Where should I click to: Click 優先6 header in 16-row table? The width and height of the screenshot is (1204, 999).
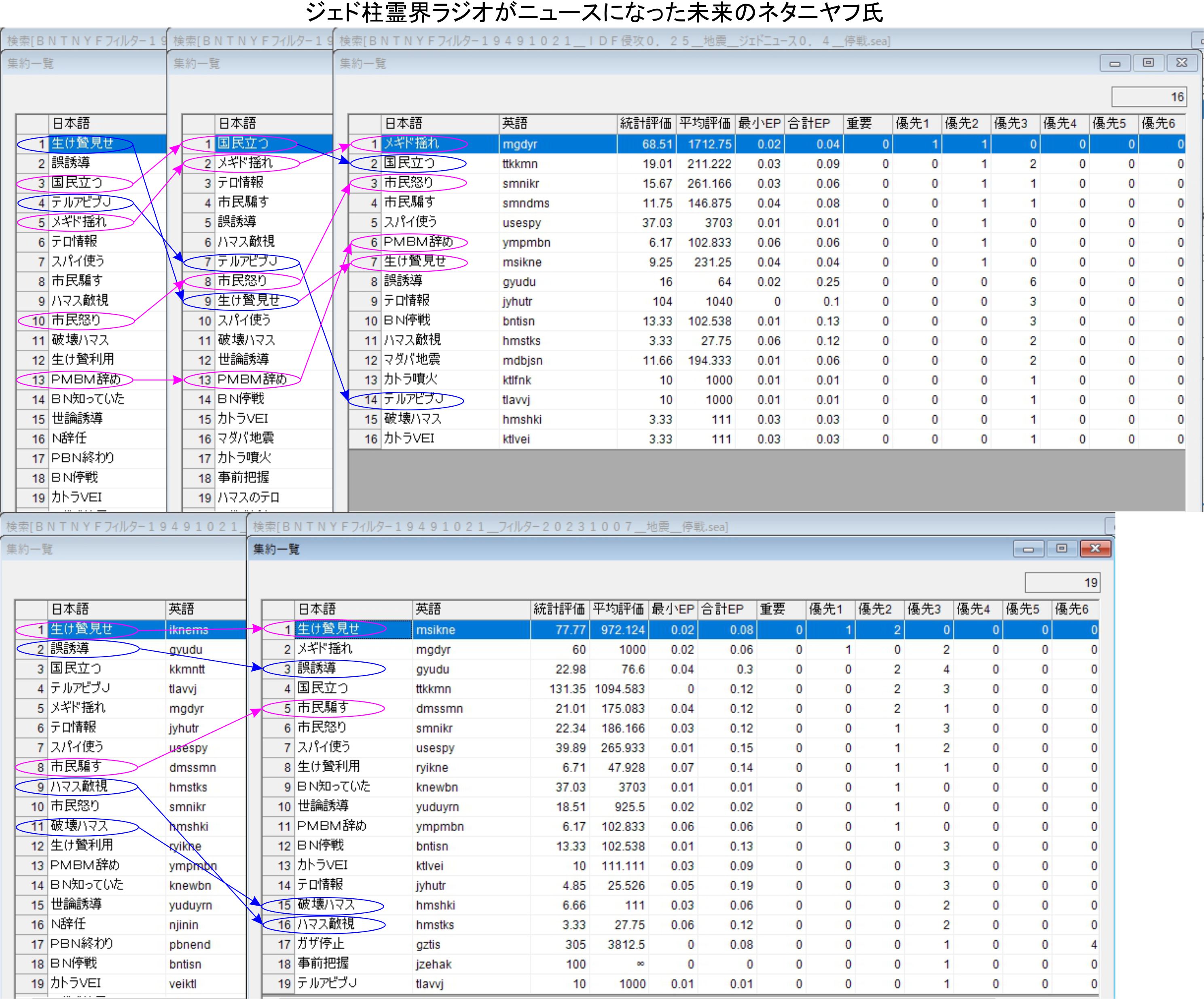pos(1162,123)
